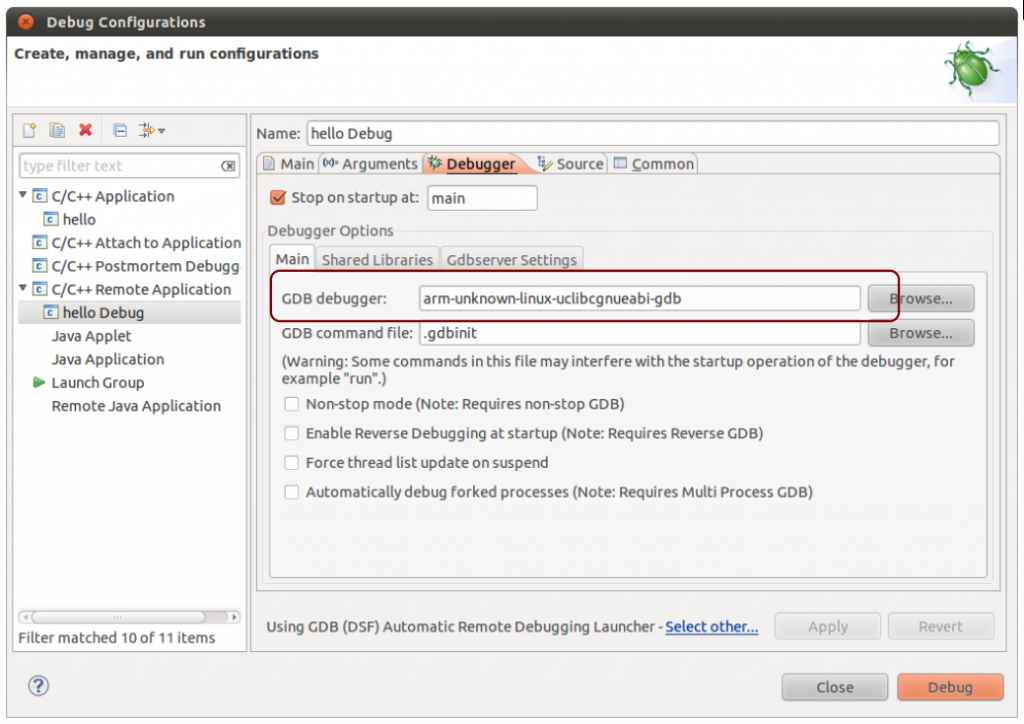Viewport: 1024px width, 724px height.
Task: Switch to the Gdbserver Settings tab
Action: [x=511, y=258]
